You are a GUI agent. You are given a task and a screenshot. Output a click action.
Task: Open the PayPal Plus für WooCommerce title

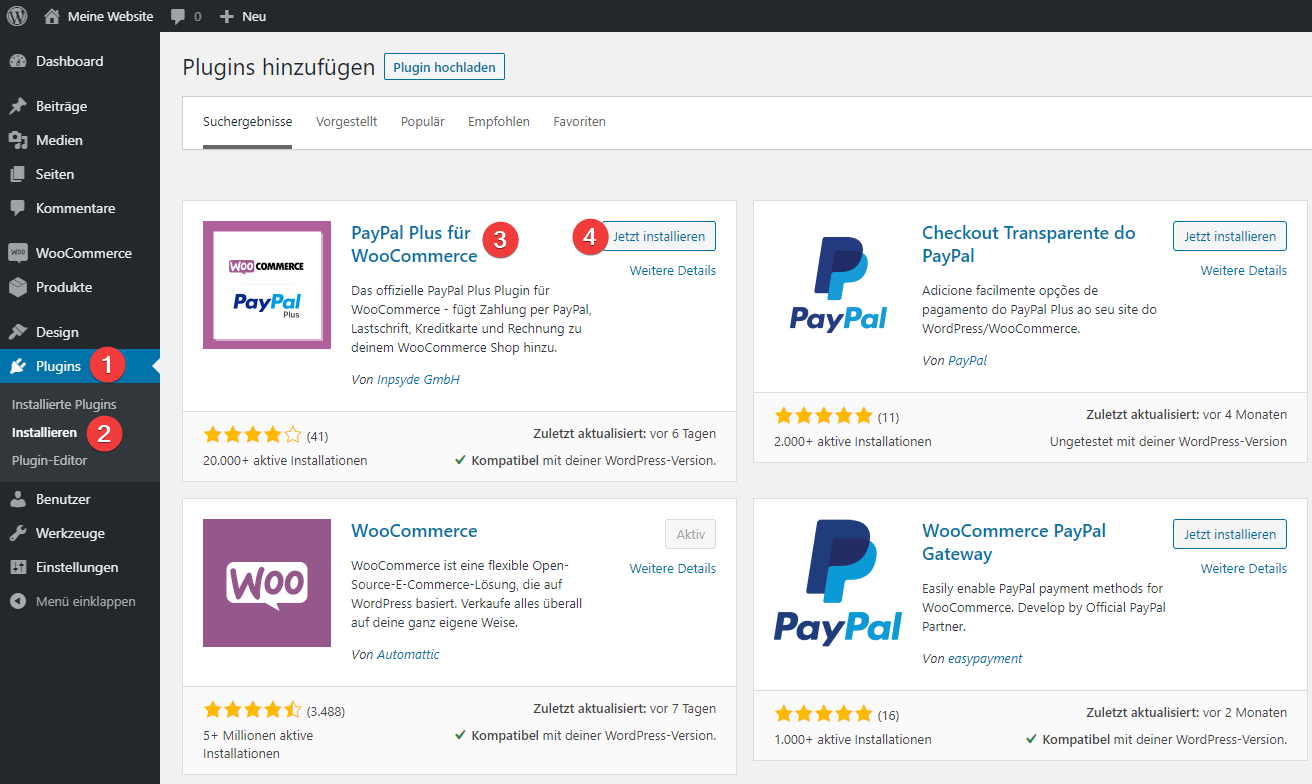pos(414,244)
